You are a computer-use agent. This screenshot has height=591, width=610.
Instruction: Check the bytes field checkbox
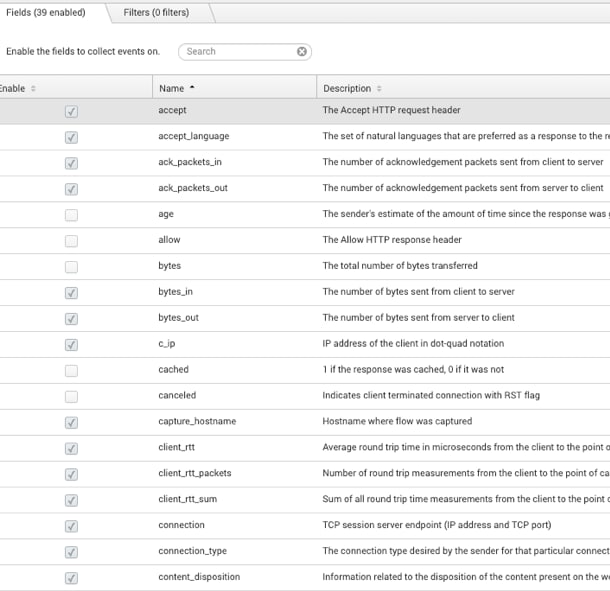pos(71,267)
